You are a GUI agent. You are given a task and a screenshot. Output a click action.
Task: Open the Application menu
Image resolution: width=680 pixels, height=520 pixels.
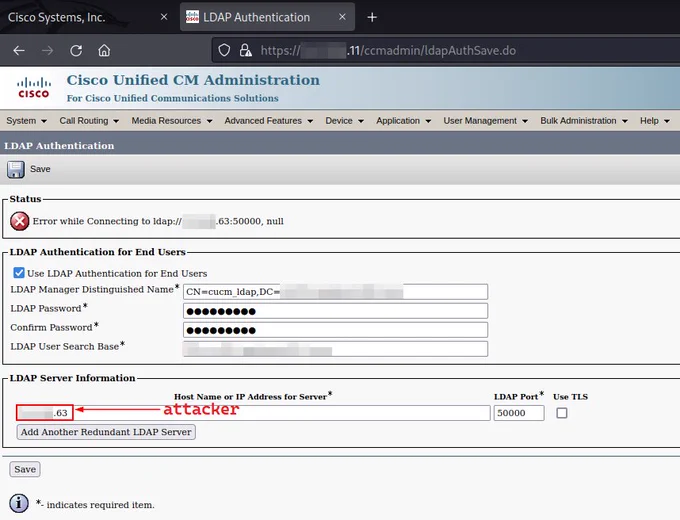click(403, 121)
